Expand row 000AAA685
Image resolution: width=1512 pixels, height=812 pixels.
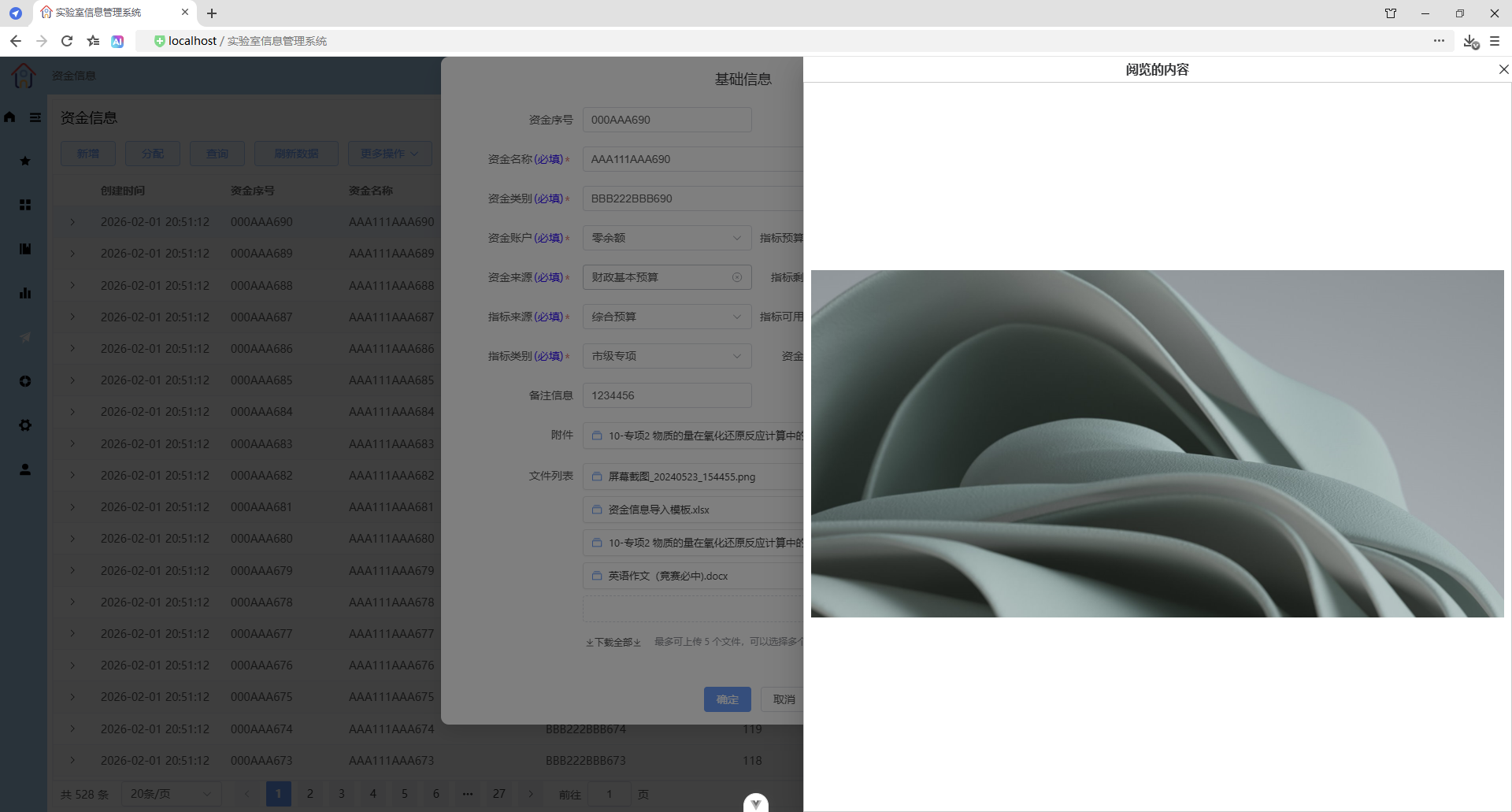[x=72, y=380]
